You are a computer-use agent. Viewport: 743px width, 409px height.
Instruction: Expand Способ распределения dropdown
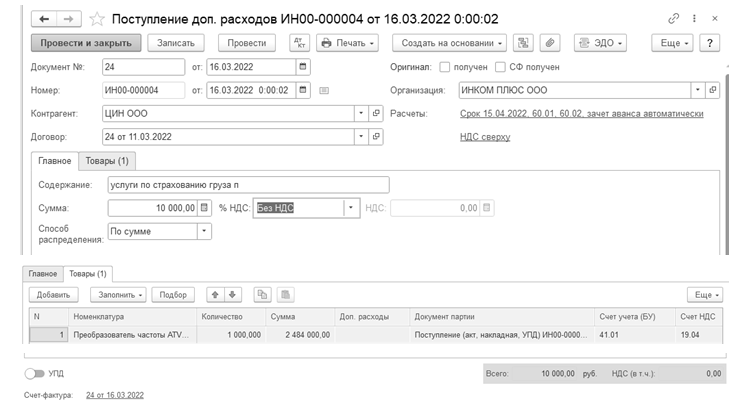click(204, 231)
